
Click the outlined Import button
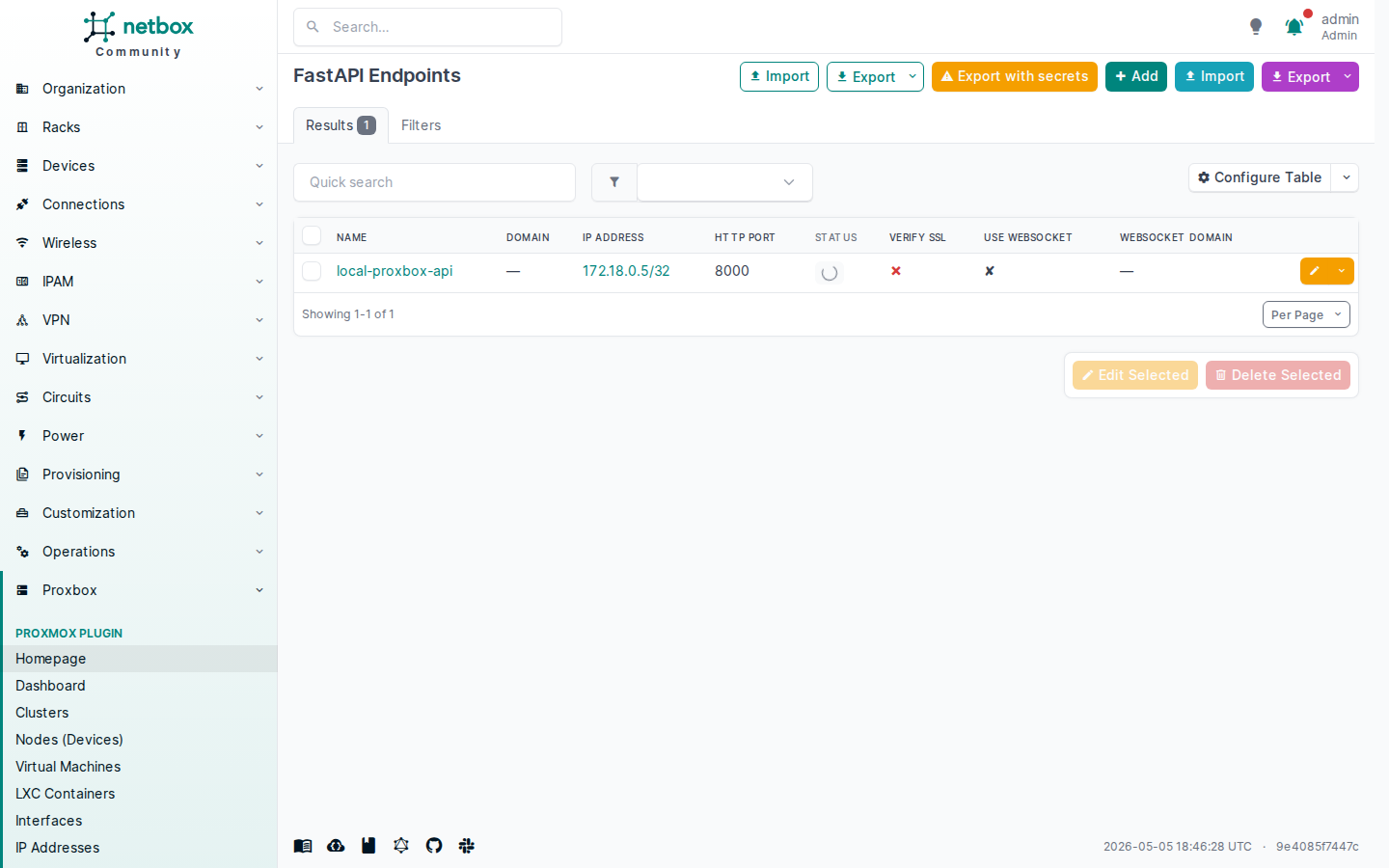coord(779,76)
